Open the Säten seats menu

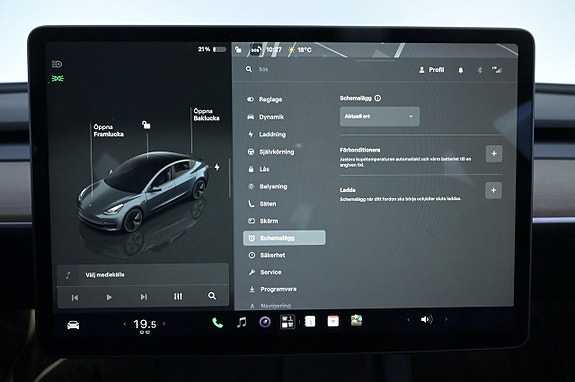pyautogui.click(x=262, y=203)
